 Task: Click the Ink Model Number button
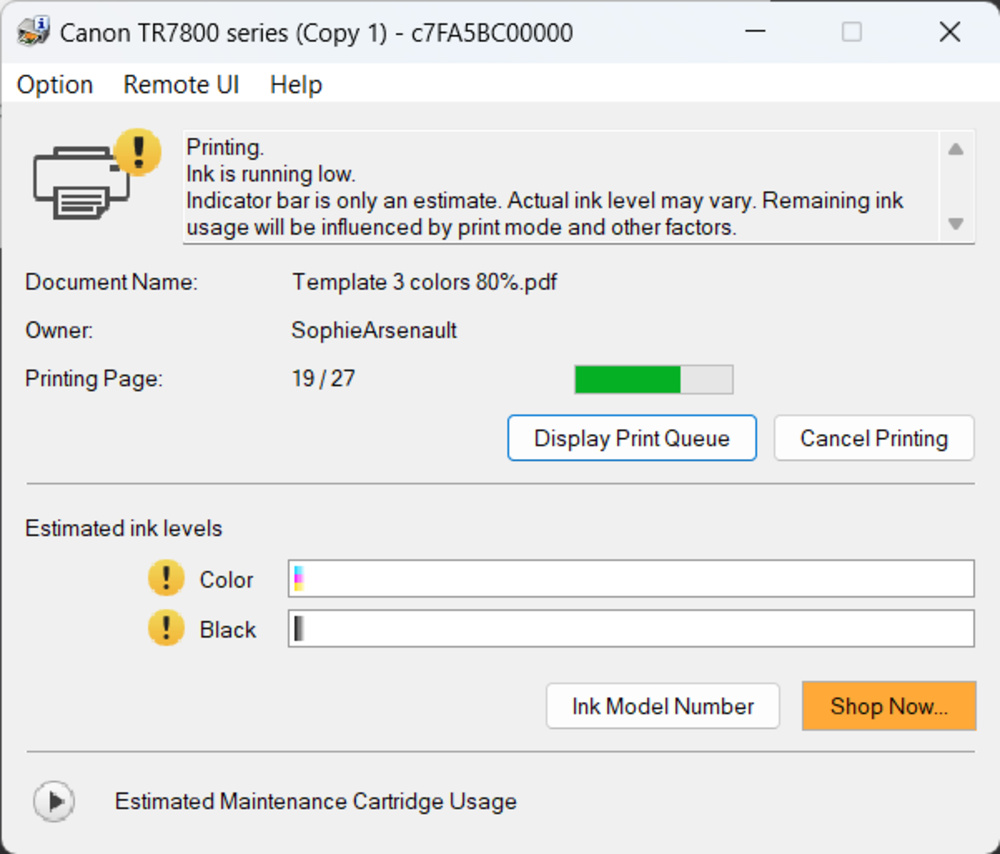click(662, 706)
